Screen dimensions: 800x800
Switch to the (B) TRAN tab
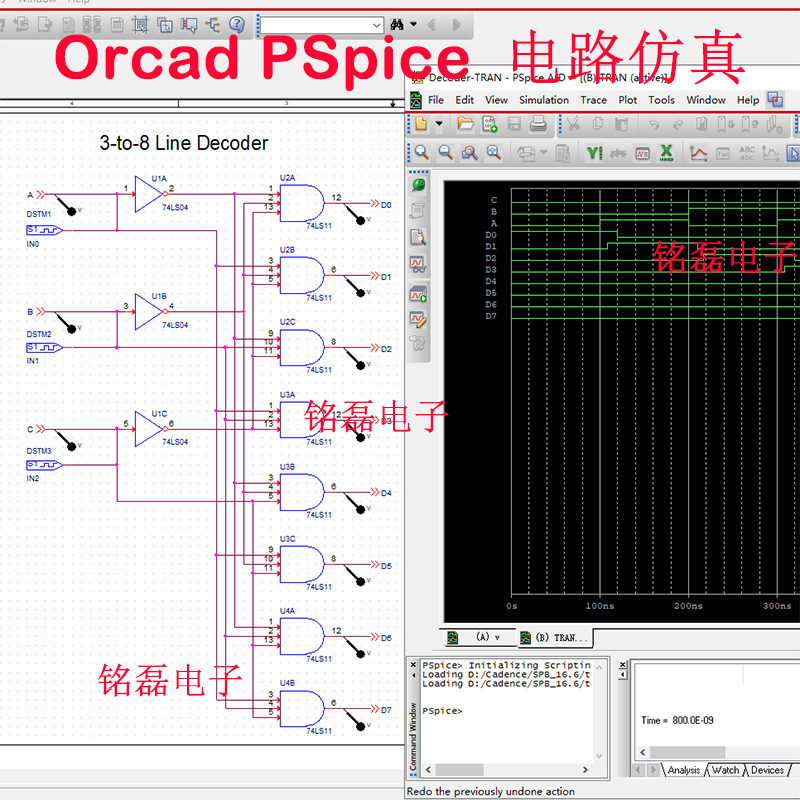[555, 637]
